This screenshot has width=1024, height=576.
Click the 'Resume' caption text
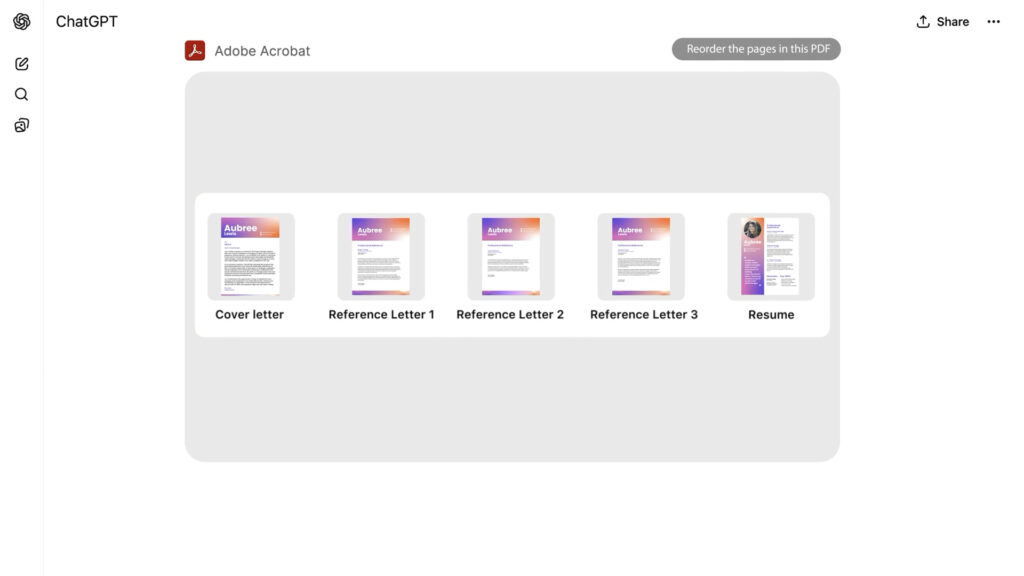[x=771, y=315]
